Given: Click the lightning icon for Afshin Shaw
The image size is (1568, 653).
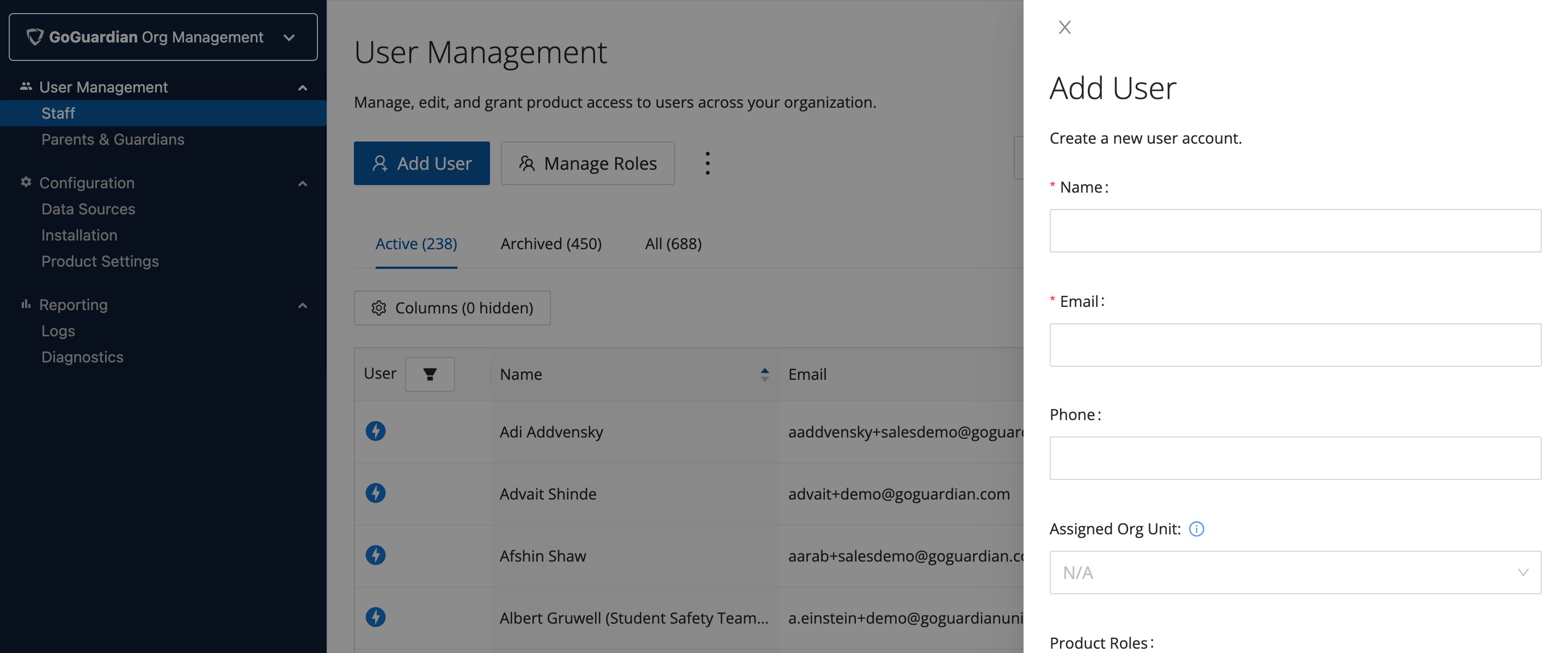Looking at the screenshot, I should click(x=376, y=556).
